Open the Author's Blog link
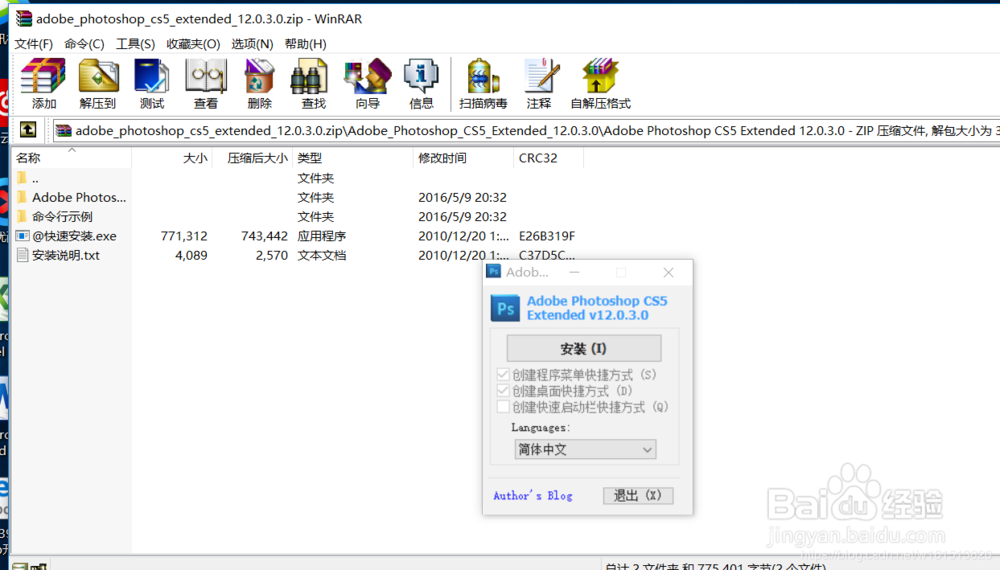The width and height of the screenshot is (1000, 570). (533, 495)
